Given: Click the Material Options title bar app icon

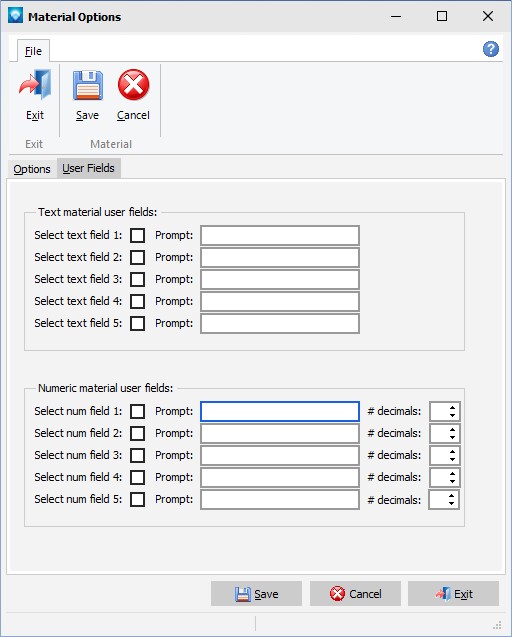Looking at the screenshot, I should tap(15, 16).
